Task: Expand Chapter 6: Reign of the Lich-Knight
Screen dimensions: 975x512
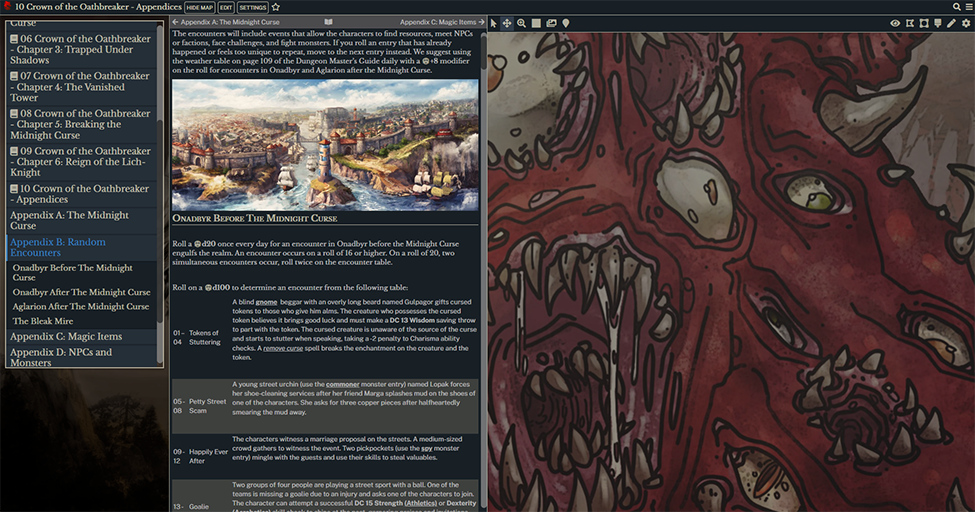Action: (x=15, y=152)
